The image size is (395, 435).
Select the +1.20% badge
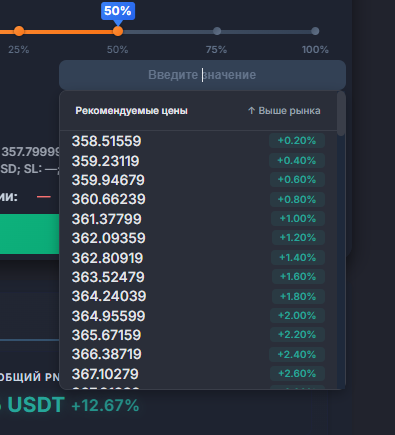coord(298,238)
